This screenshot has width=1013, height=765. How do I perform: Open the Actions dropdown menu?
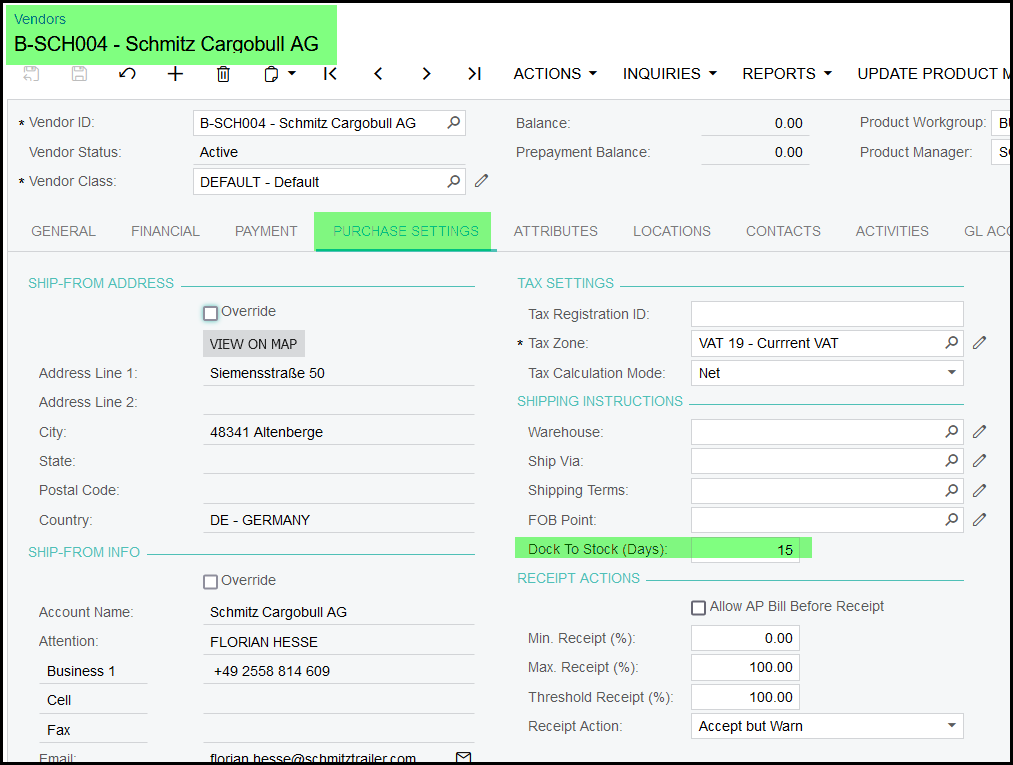554,74
